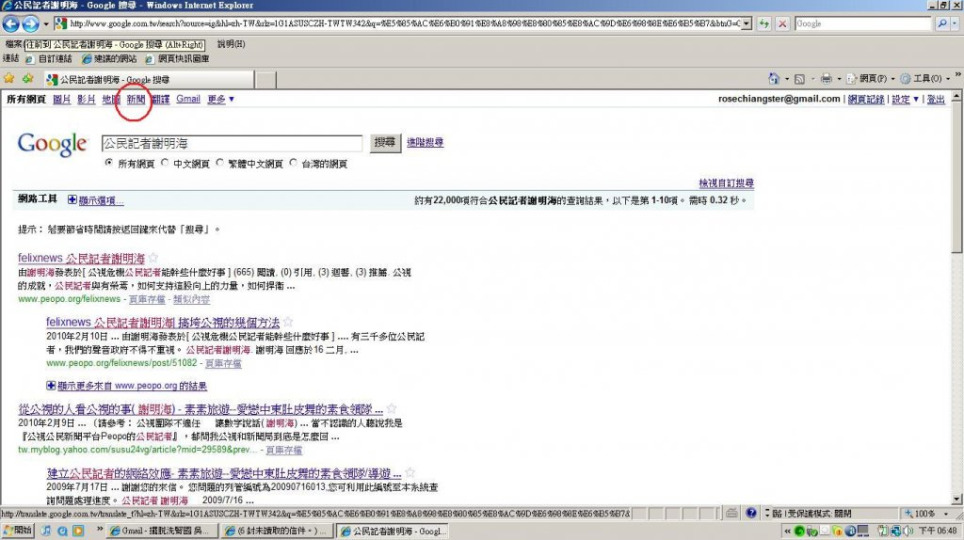Click the browser Back arrow button
The height and width of the screenshot is (540, 964).
pos(13,24)
